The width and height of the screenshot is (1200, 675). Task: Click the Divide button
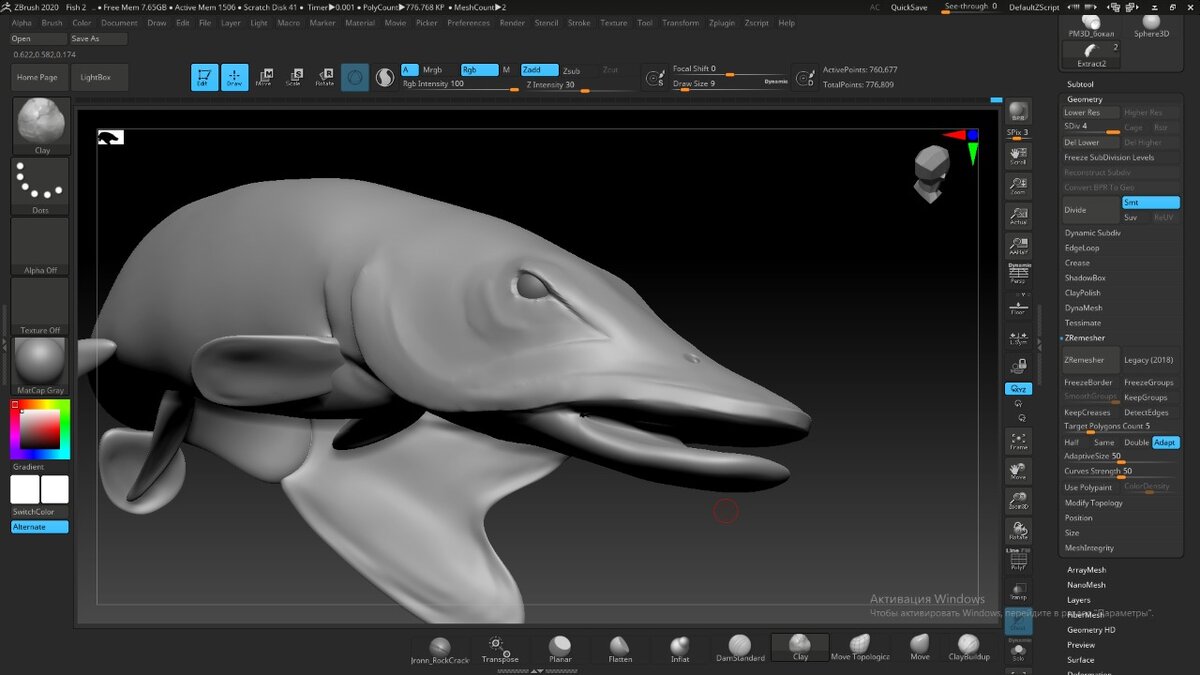[1090, 210]
